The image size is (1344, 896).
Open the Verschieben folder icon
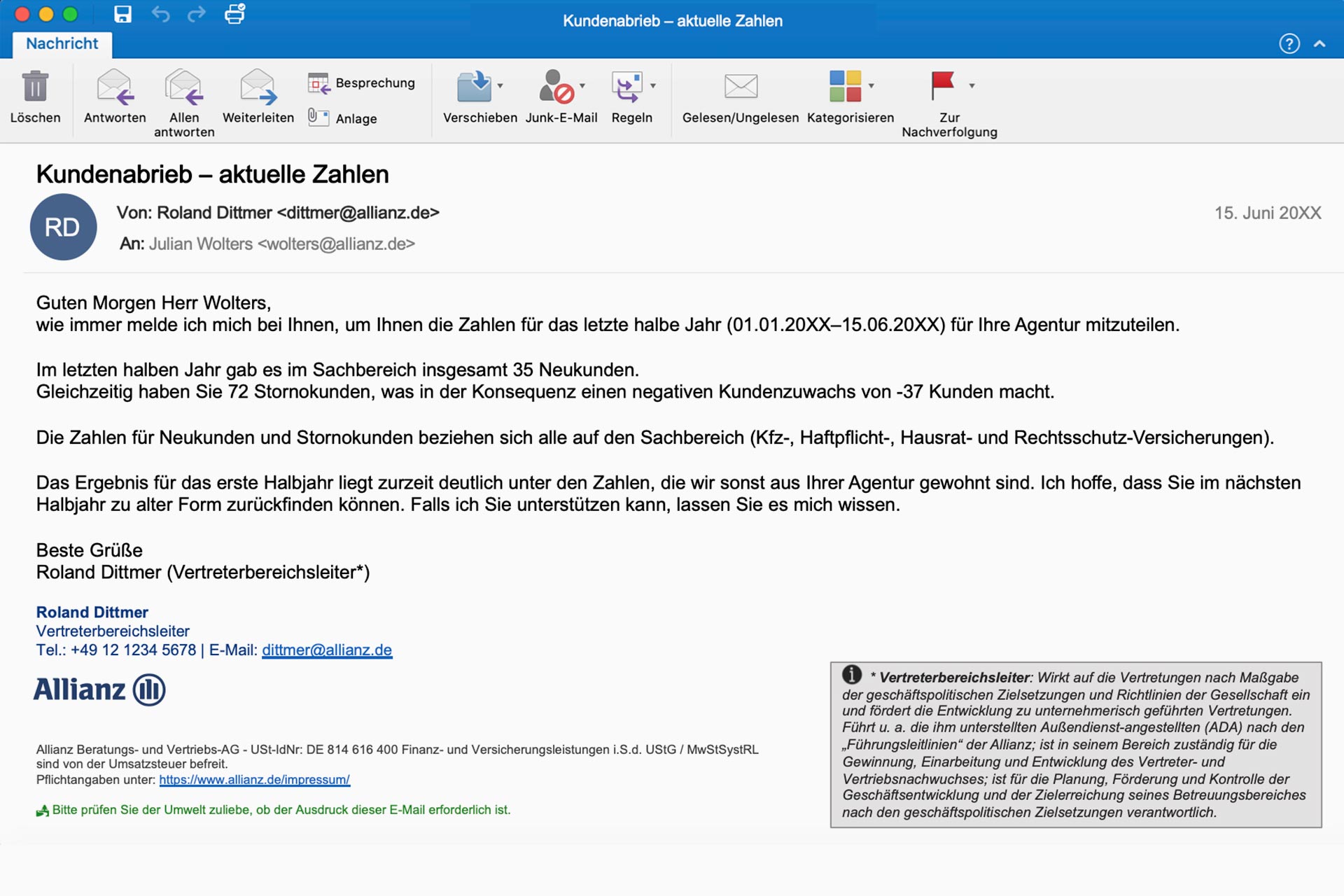tap(474, 87)
